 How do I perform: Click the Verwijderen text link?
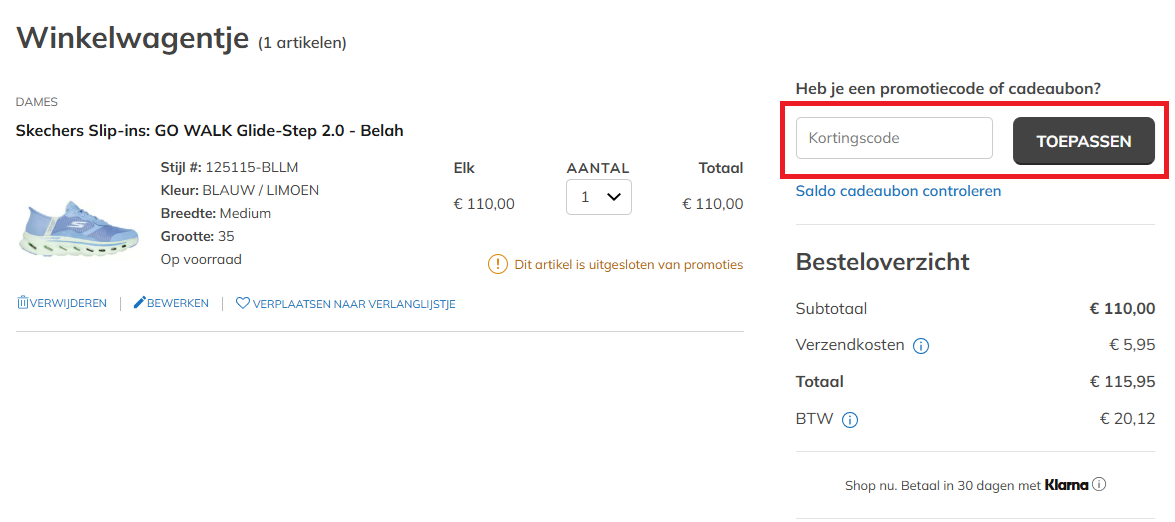point(68,303)
